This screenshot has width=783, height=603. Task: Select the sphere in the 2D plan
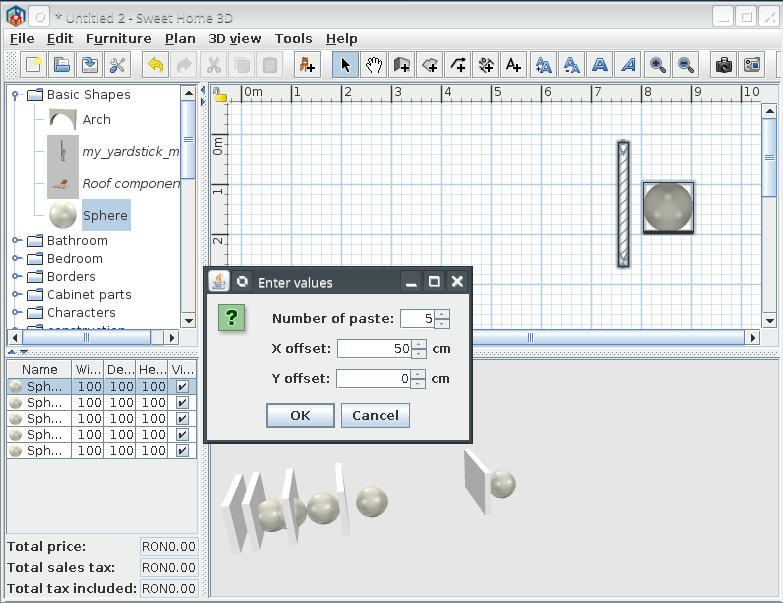click(668, 207)
